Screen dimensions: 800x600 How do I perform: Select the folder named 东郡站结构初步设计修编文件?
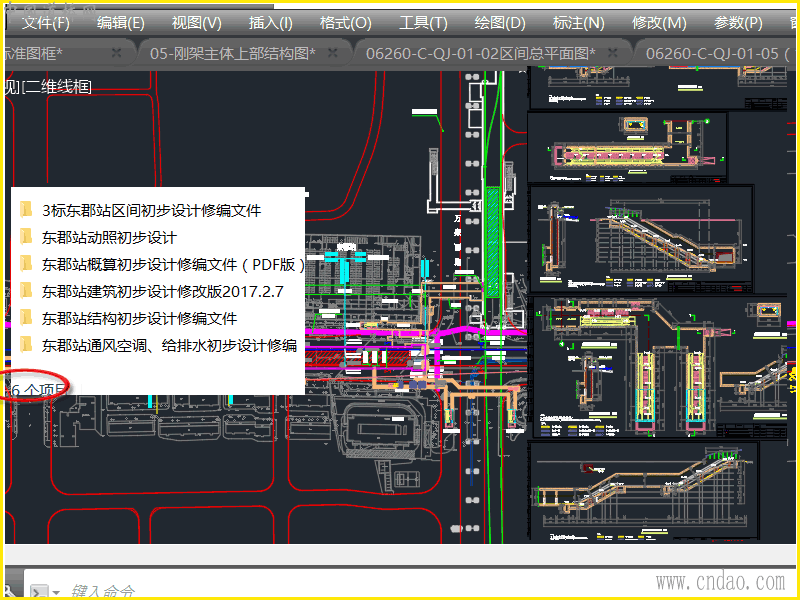[x=139, y=318]
